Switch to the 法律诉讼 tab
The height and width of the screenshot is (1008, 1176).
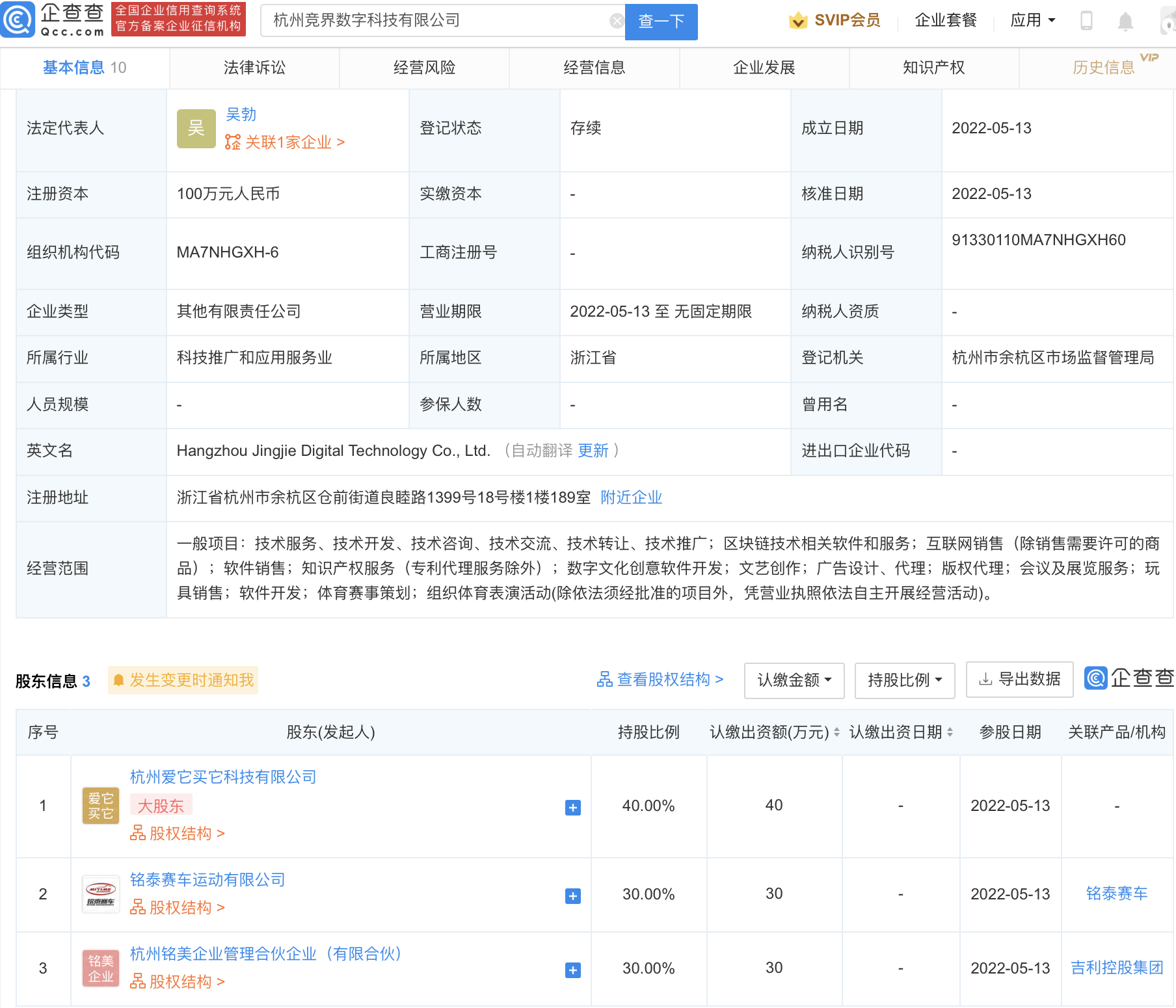pos(254,68)
